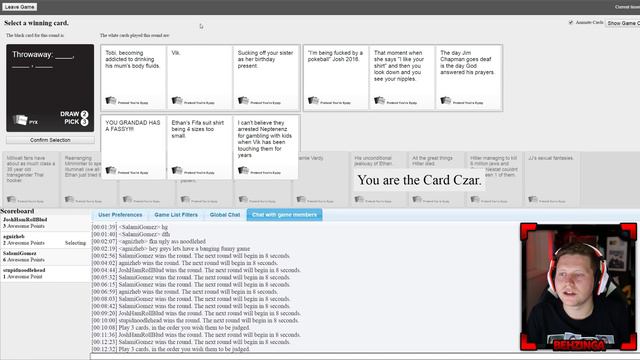Click card logo on the black card
Screen dimensions: 640x360
point(20,120)
